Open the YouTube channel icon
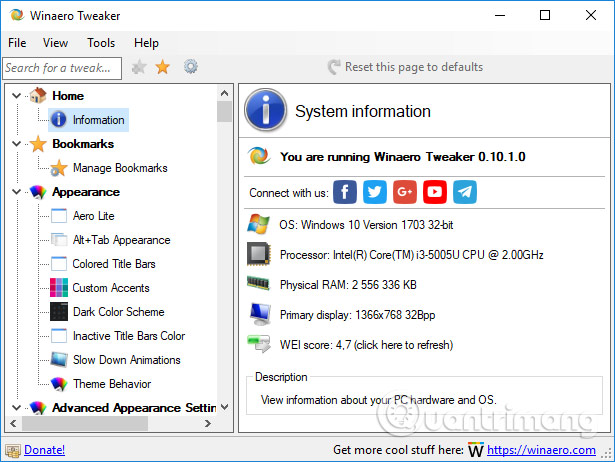This screenshot has height=462, width=615. click(x=435, y=192)
